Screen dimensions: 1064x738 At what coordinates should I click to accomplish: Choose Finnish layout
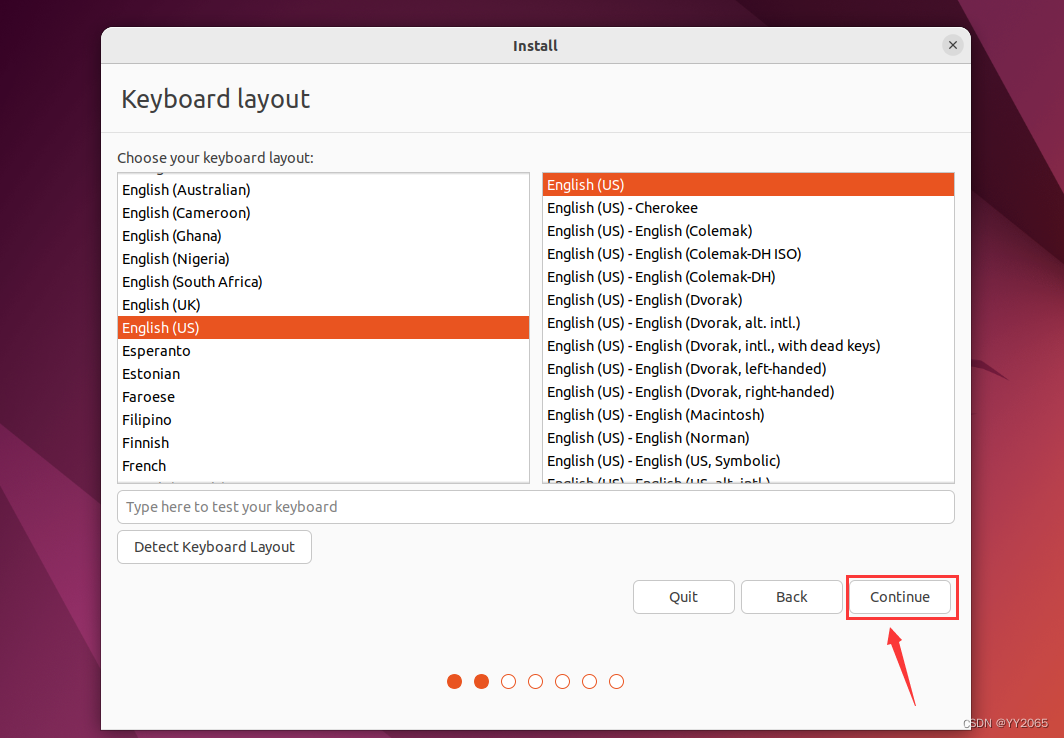pyautogui.click(x=323, y=444)
